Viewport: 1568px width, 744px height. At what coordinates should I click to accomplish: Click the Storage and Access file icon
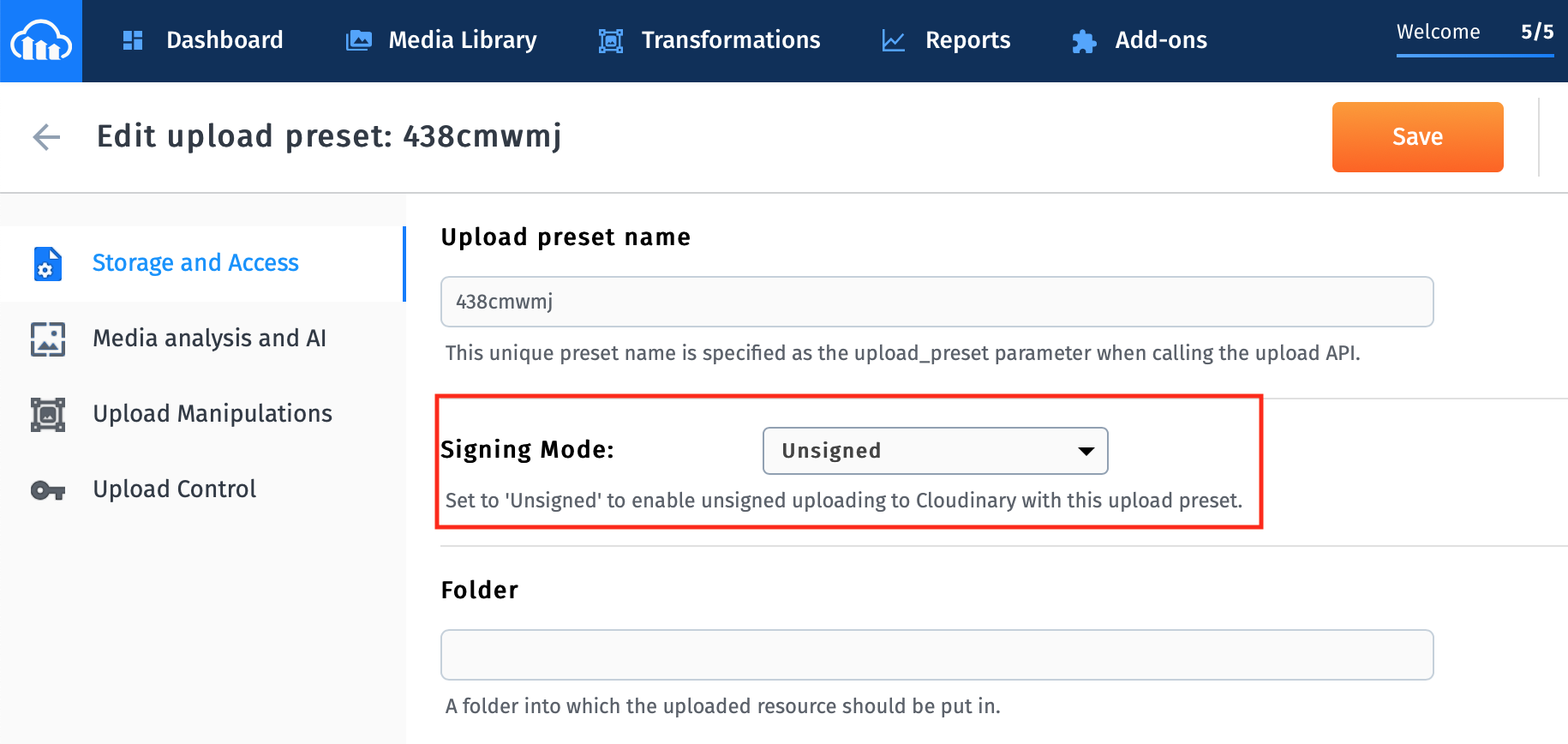48,263
